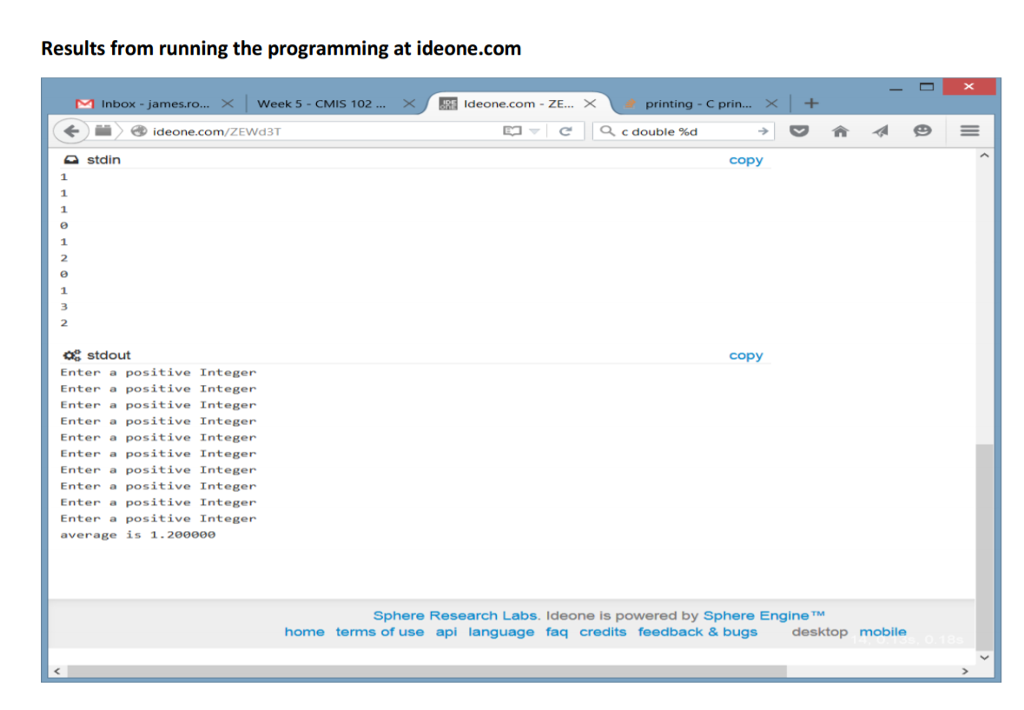The width and height of the screenshot is (1024, 710).
Task: Open a new tab with plus button
Action: pyautogui.click(x=810, y=103)
